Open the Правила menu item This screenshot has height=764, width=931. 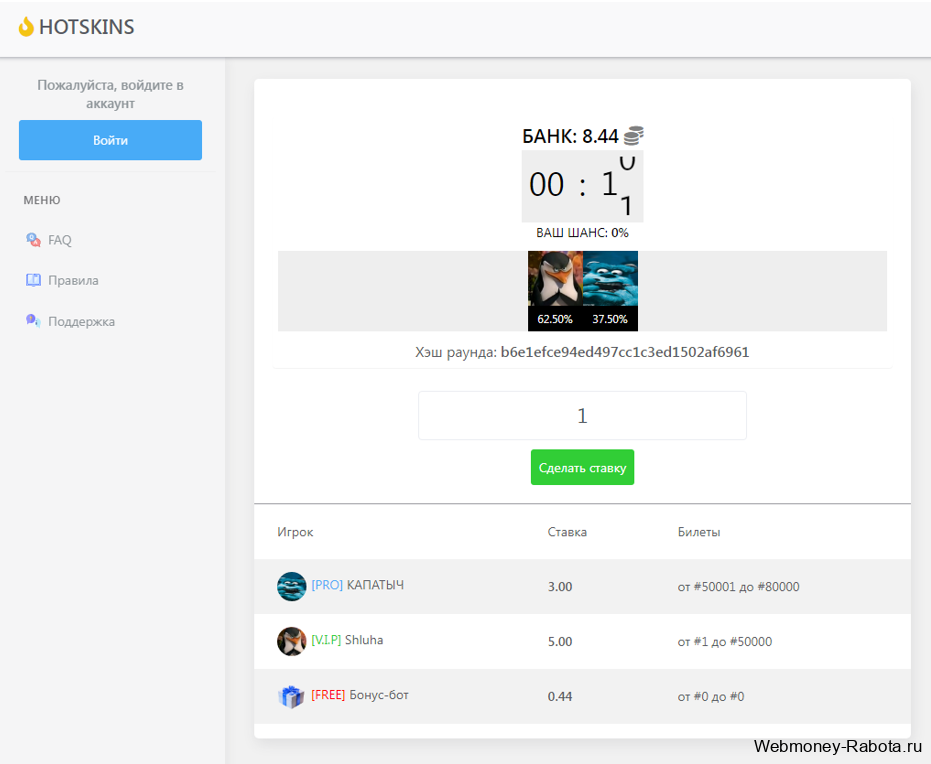pyautogui.click(x=73, y=280)
